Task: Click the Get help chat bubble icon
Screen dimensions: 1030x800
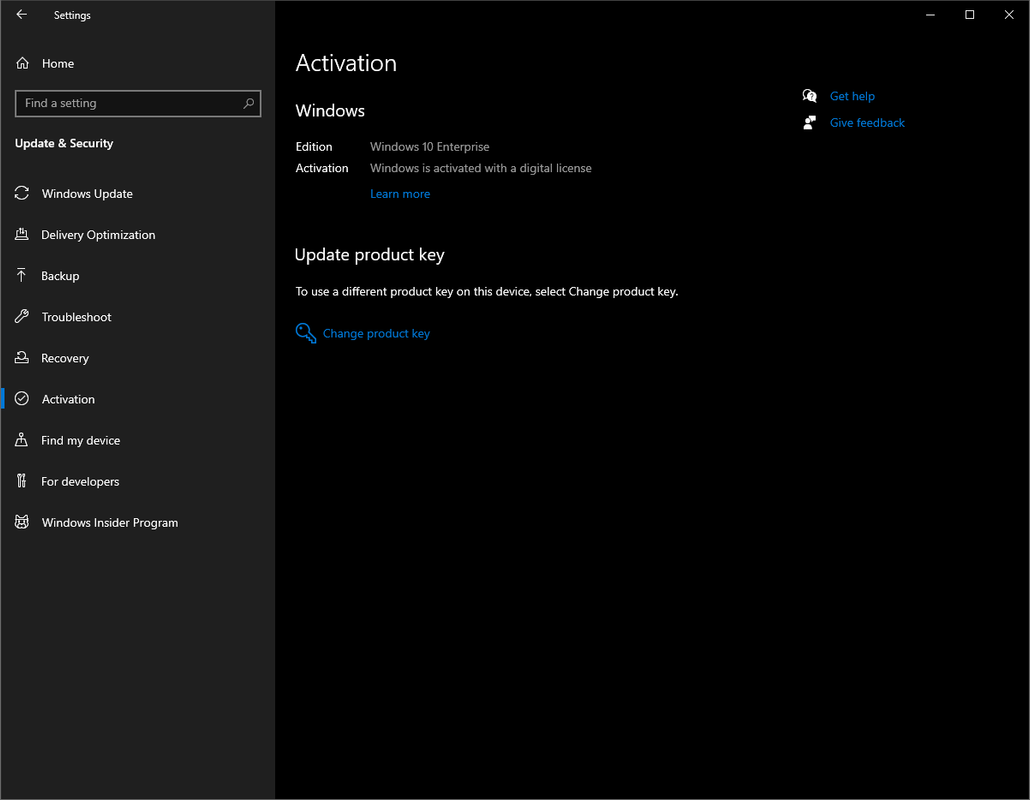Action: point(809,96)
